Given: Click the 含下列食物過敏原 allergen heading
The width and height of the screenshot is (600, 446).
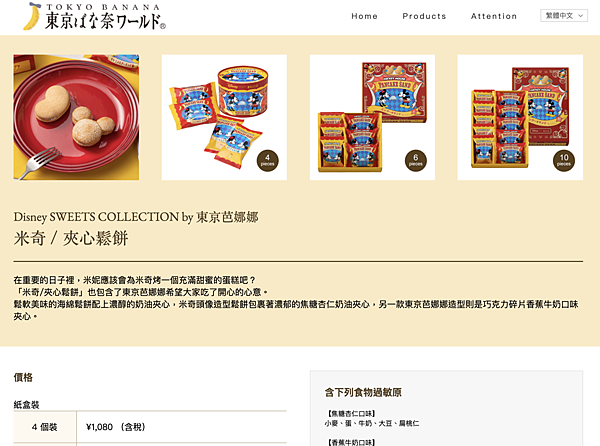Looking at the screenshot, I should tap(363, 392).
